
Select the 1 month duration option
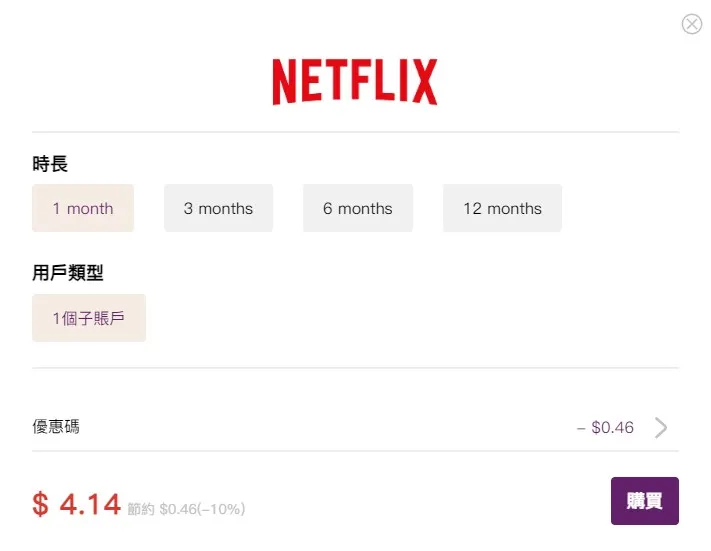83,208
